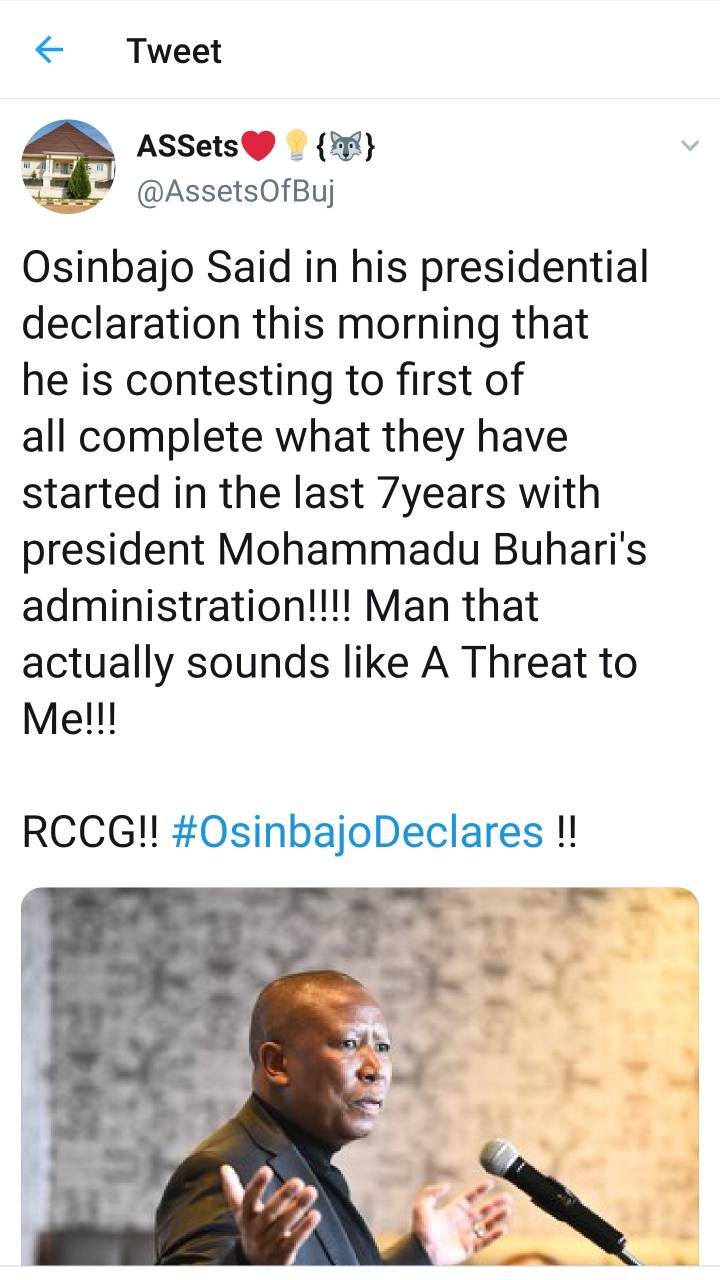The height and width of the screenshot is (1280, 720).
Task: Open the house profile avatar
Action: [69, 166]
